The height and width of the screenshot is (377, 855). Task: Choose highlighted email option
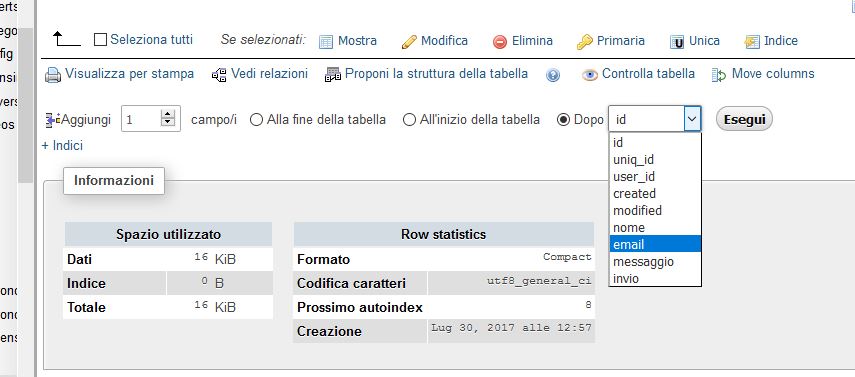[655, 244]
